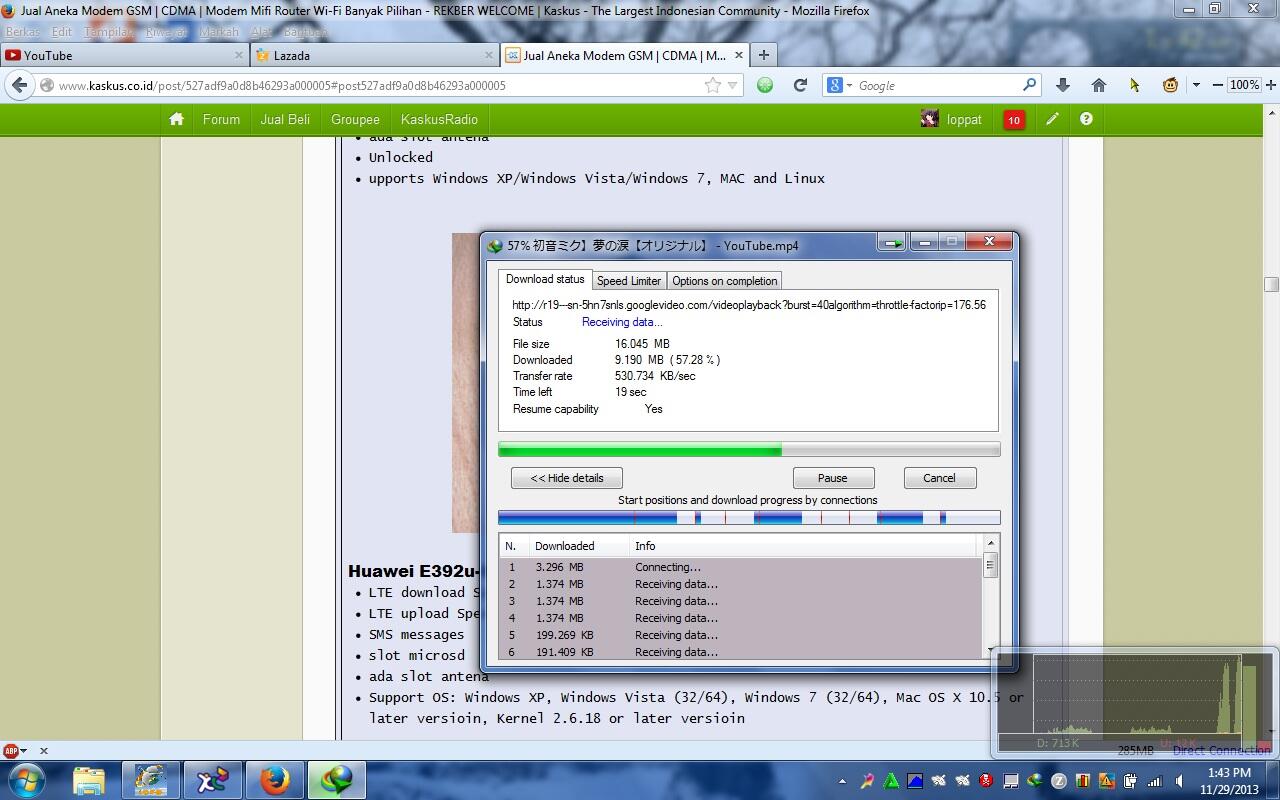Click Direct Connection in the network monitor widget
The height and width of the screenshot is (800, 1280).
(1221, 750)
